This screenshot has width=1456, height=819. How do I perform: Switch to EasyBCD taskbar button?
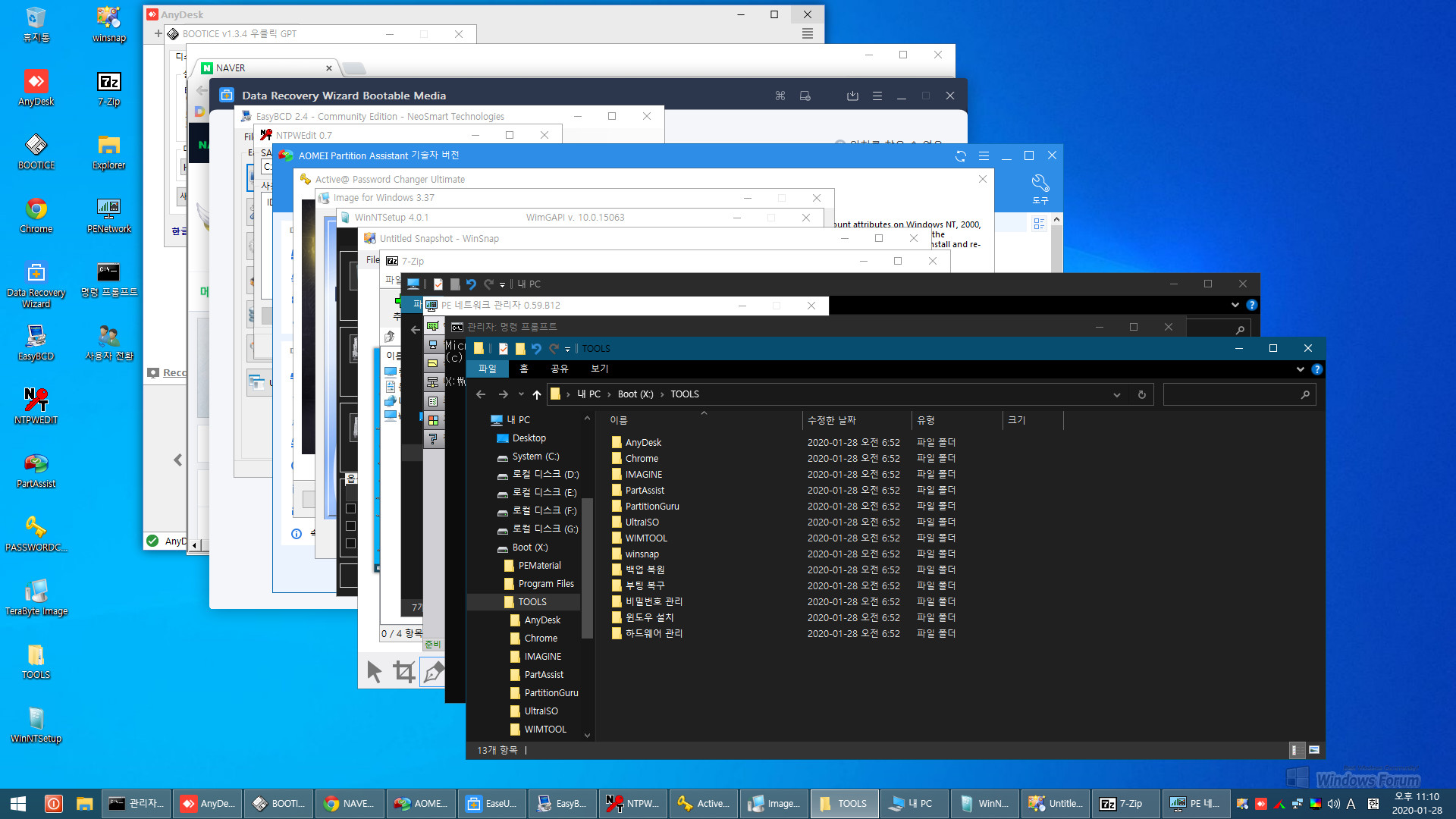pyautogui.click(x=563, y=804)
